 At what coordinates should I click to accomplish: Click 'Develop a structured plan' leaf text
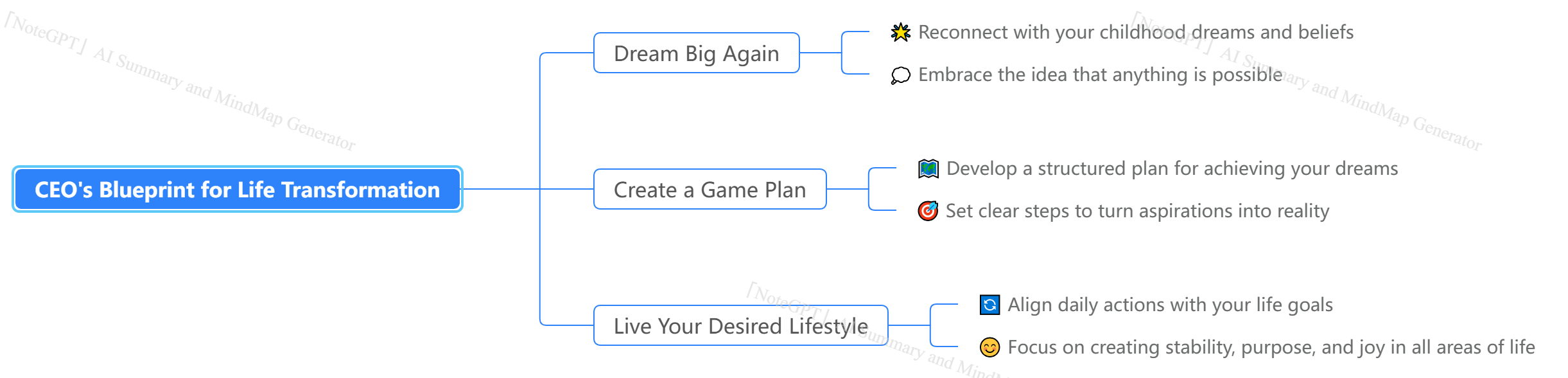pyautogui.click(x=1172, y=168)
